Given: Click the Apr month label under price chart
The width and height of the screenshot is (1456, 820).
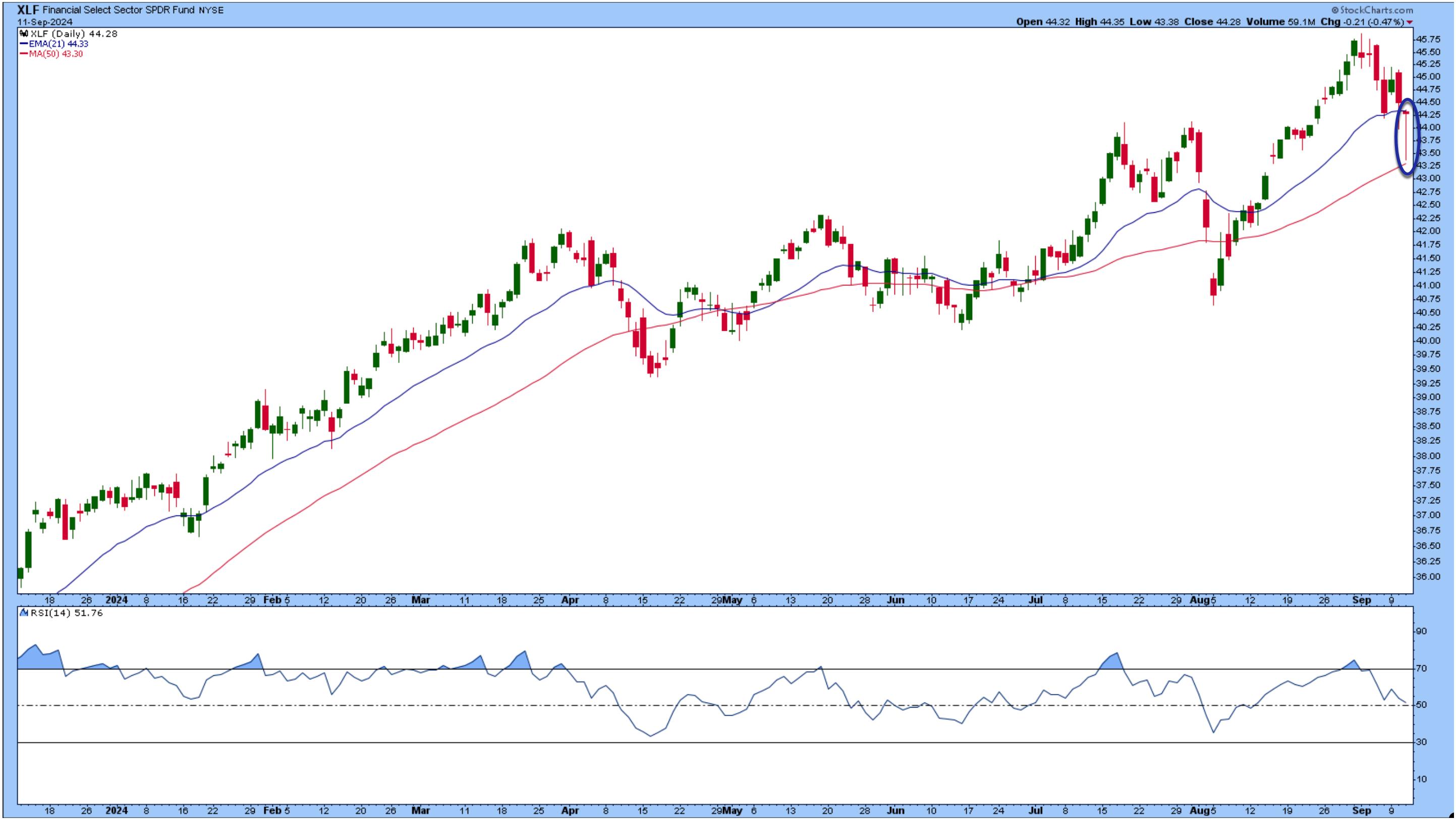Looking at the screenshot, I should (x=570, y=600).
